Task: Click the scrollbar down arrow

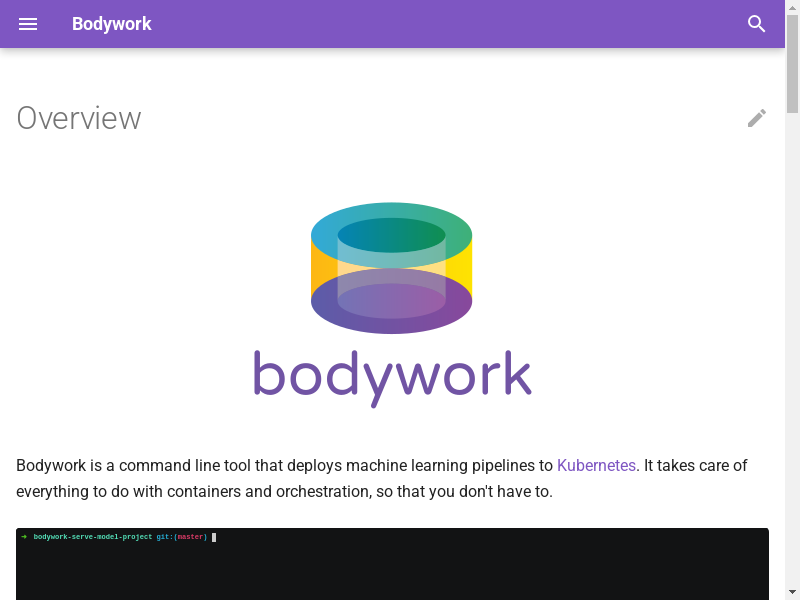Action: click(792, 591)
